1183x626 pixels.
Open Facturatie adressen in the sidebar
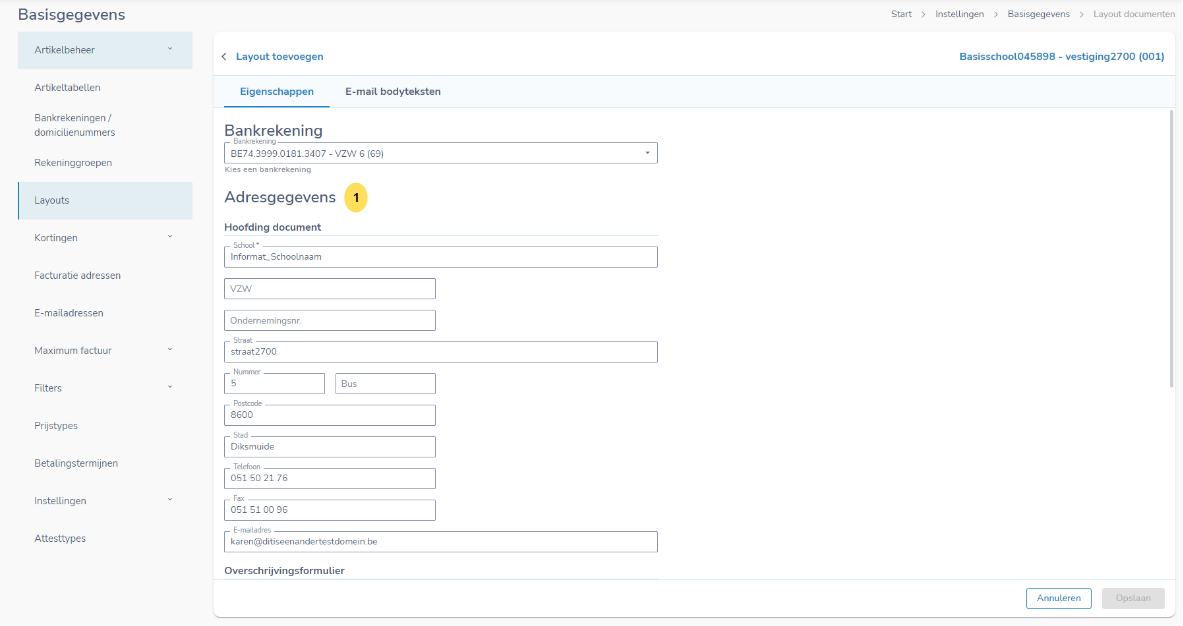[x=77, y=276]
